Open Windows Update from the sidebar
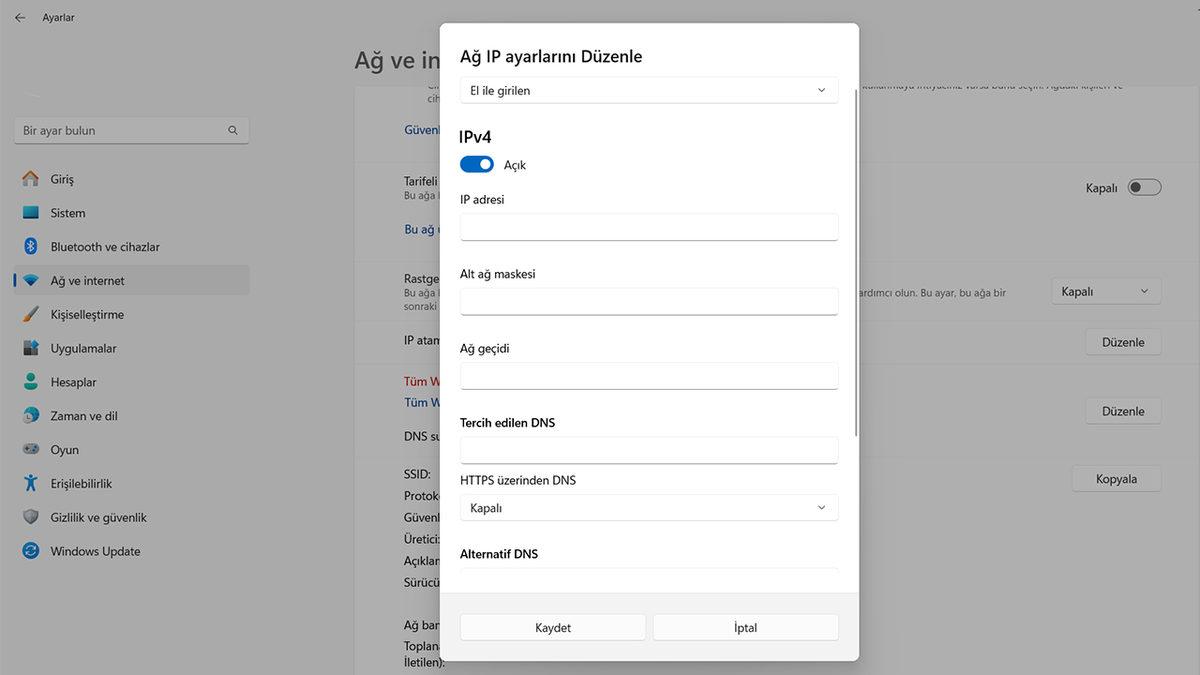Viewport: 1200px width, 675px height. point(30,550)
